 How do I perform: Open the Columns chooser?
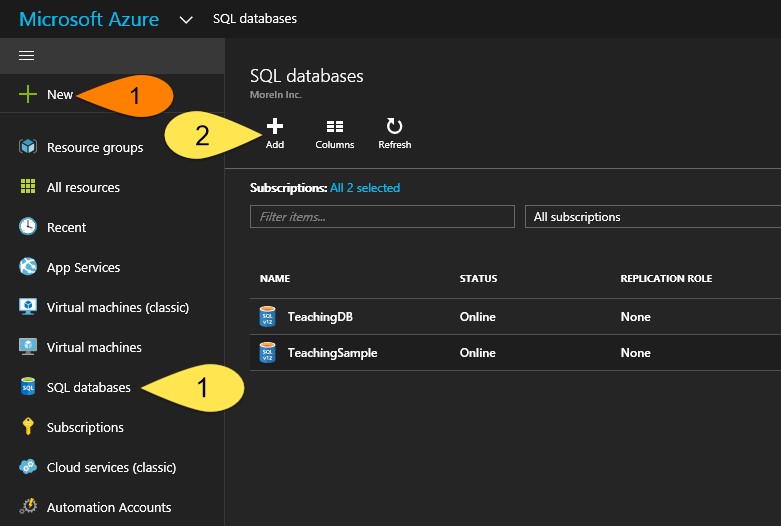(x=335, y=133)
